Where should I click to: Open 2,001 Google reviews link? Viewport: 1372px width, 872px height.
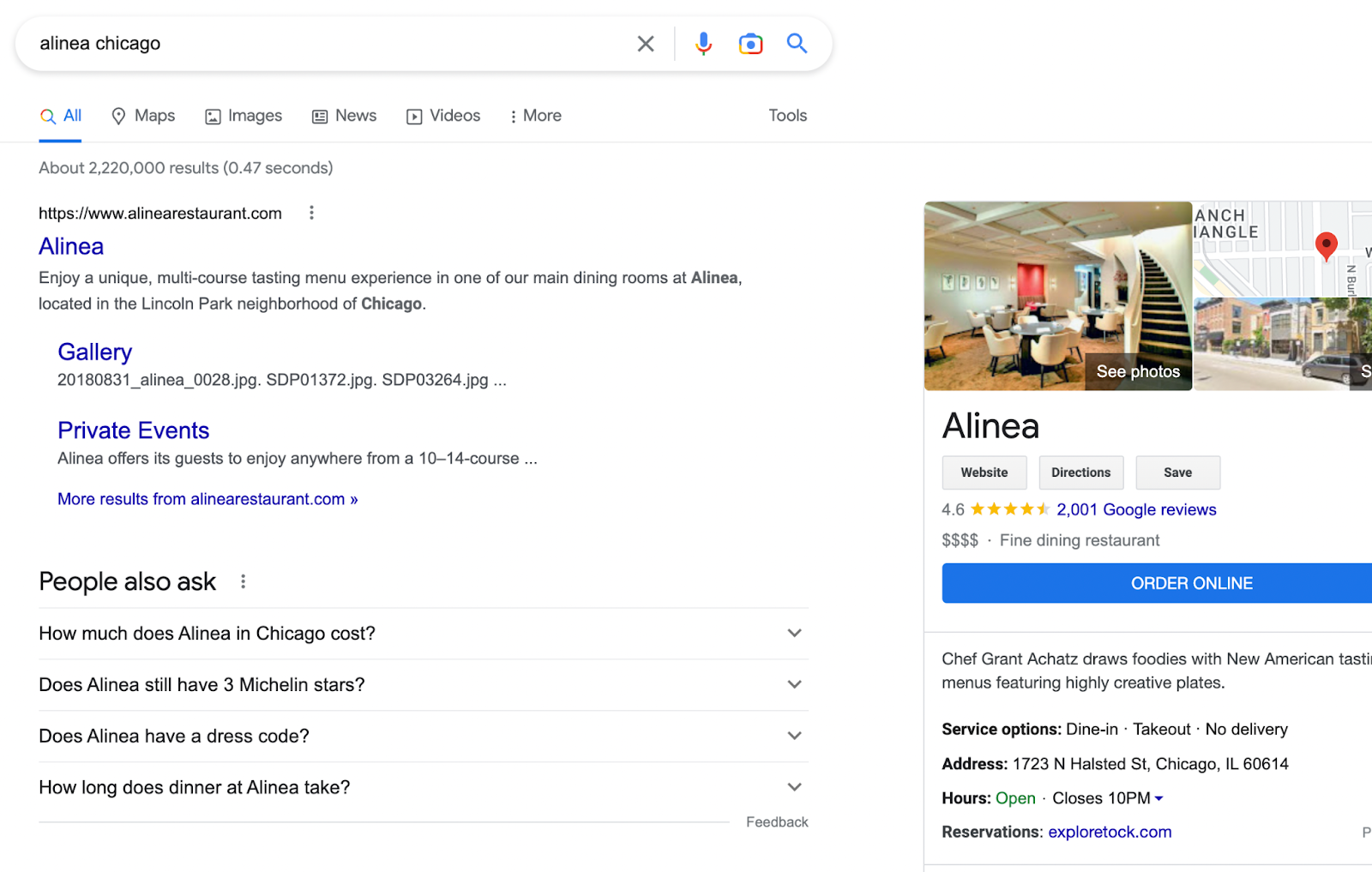coord(1136,510)
